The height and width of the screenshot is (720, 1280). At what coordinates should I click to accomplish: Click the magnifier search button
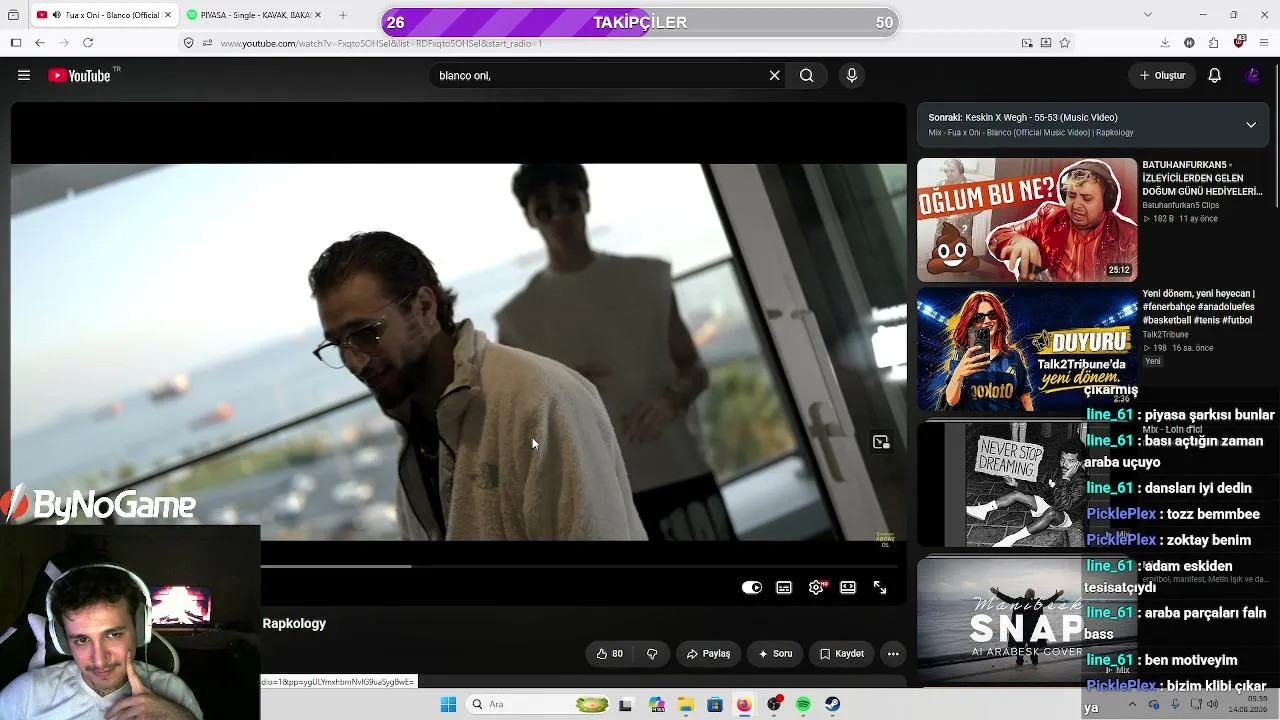(x=806, y=75)
